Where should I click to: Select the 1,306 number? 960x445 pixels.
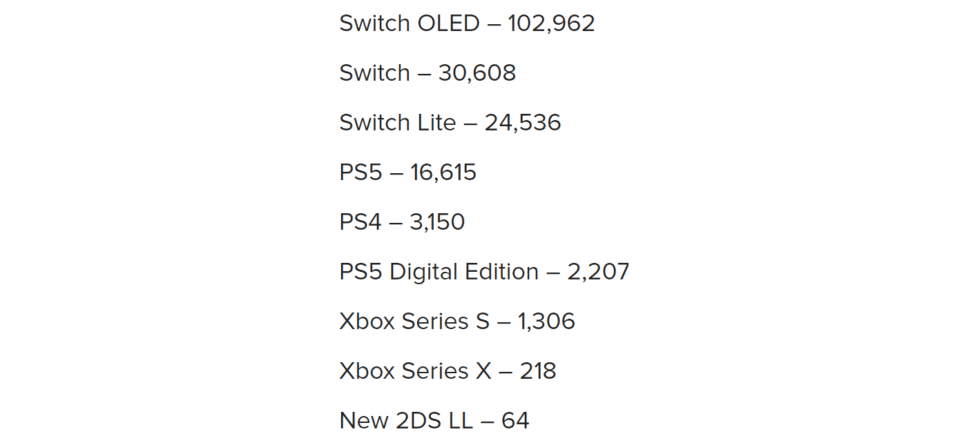pos(546,321)
